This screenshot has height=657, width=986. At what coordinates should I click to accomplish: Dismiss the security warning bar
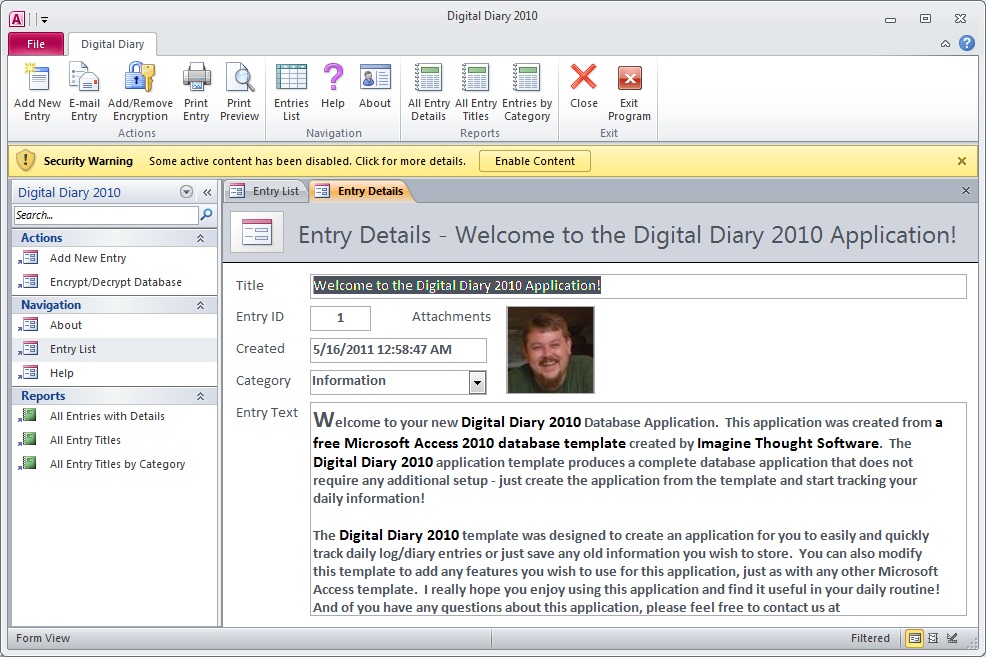tap(961, 161)
